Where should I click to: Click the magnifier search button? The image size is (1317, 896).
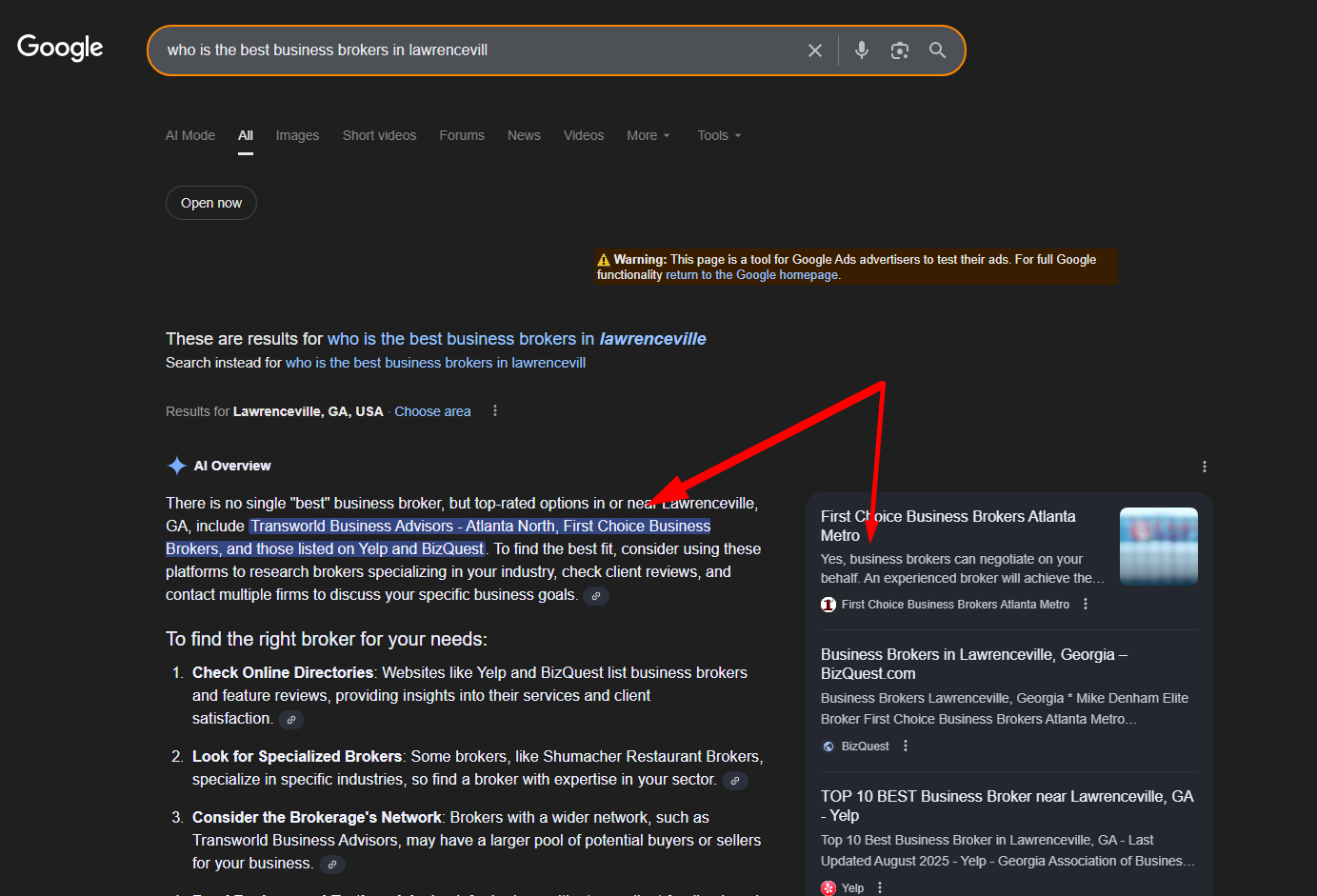click(938, 50)
